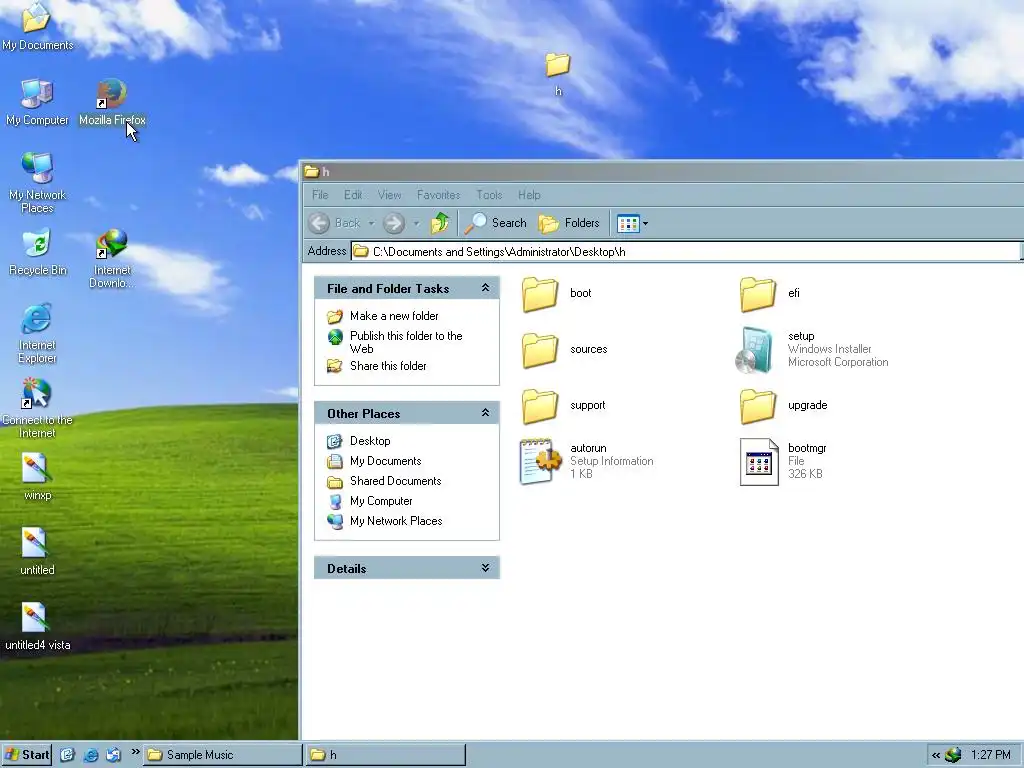
Task: Select the winxp image file on desktop
Action: [37, 477]
